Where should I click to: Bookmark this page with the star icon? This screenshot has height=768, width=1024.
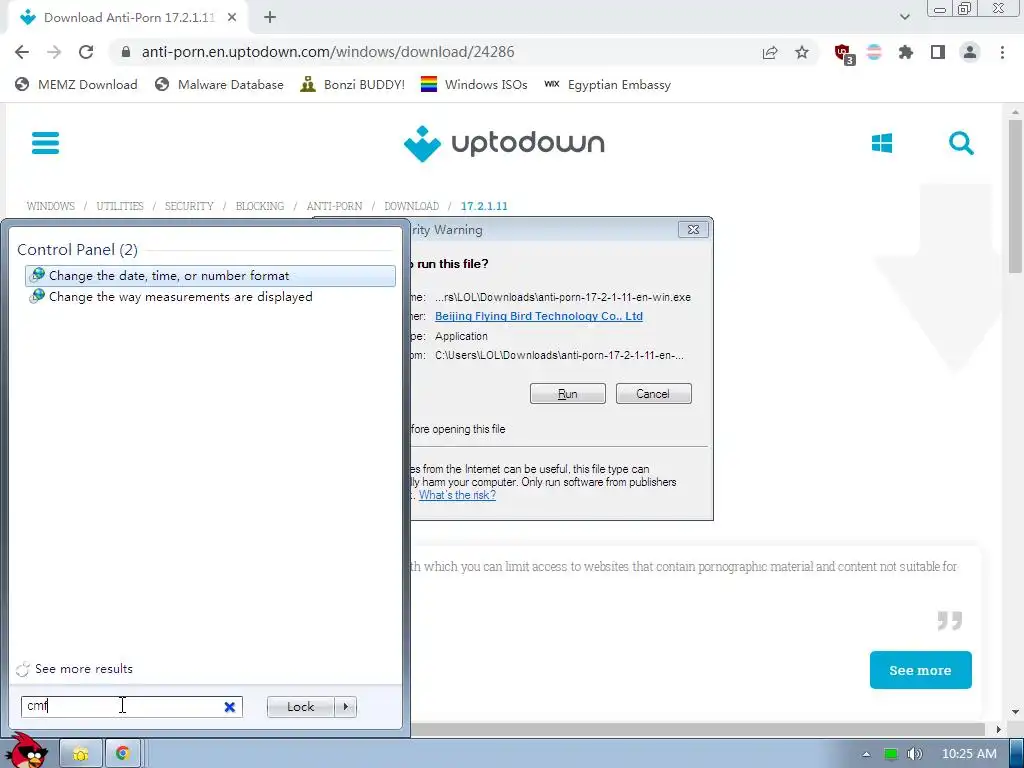coord(802,52)
